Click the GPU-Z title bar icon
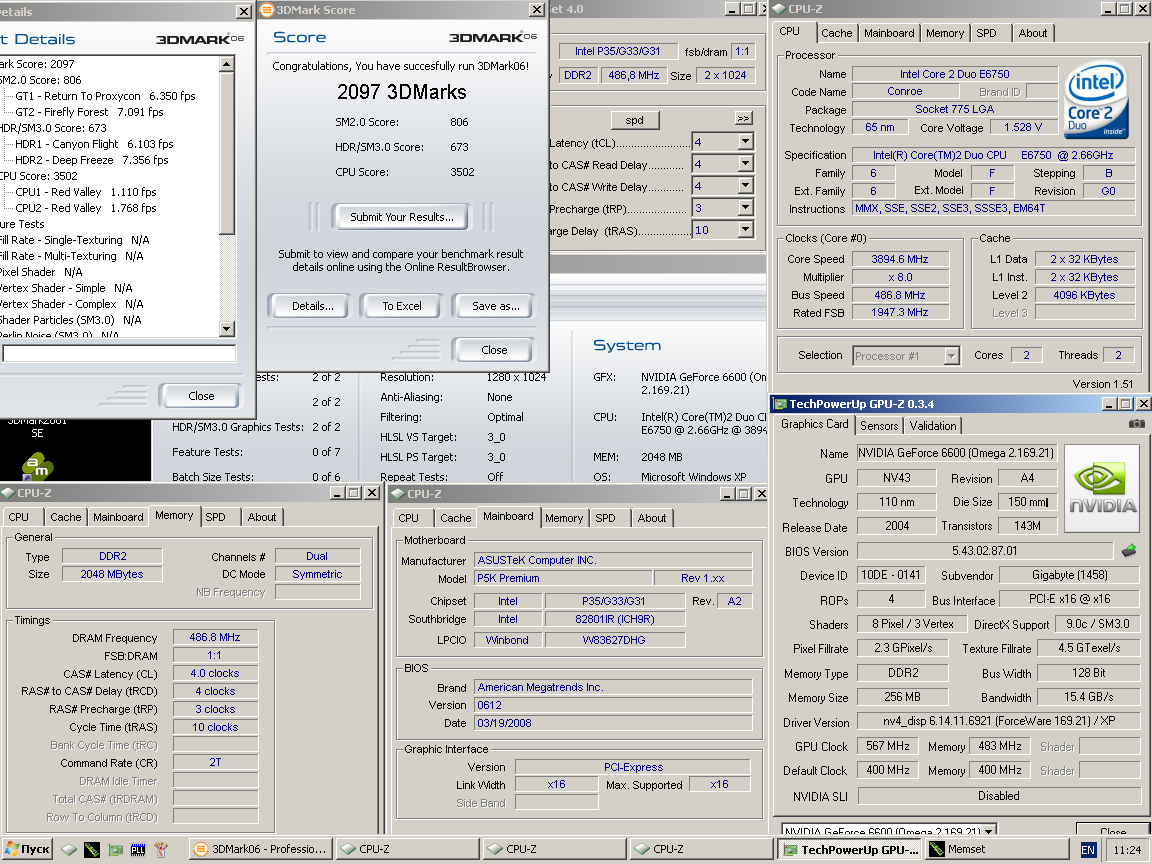The image size is (1152, 864). [779, 404]
